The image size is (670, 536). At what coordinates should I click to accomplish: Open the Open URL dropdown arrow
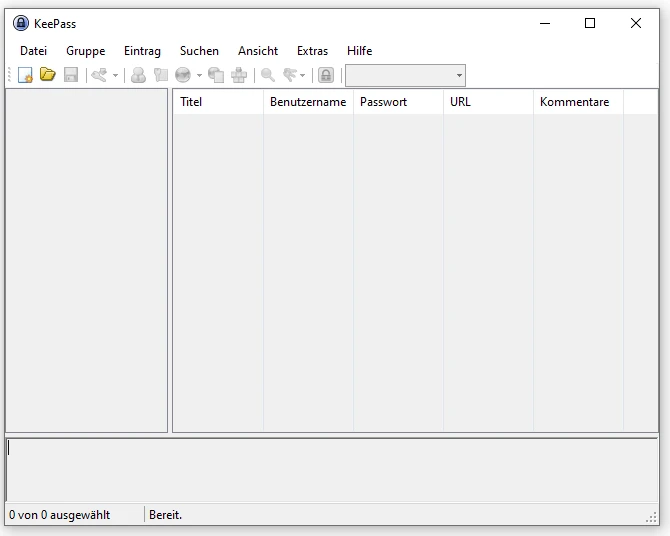pyautogui.click(x=199, y=76)
